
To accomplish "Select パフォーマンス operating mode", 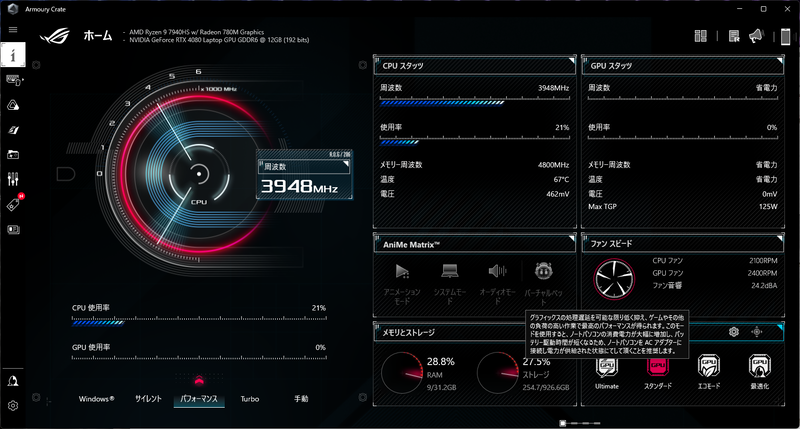I will (x=199, y=399).
